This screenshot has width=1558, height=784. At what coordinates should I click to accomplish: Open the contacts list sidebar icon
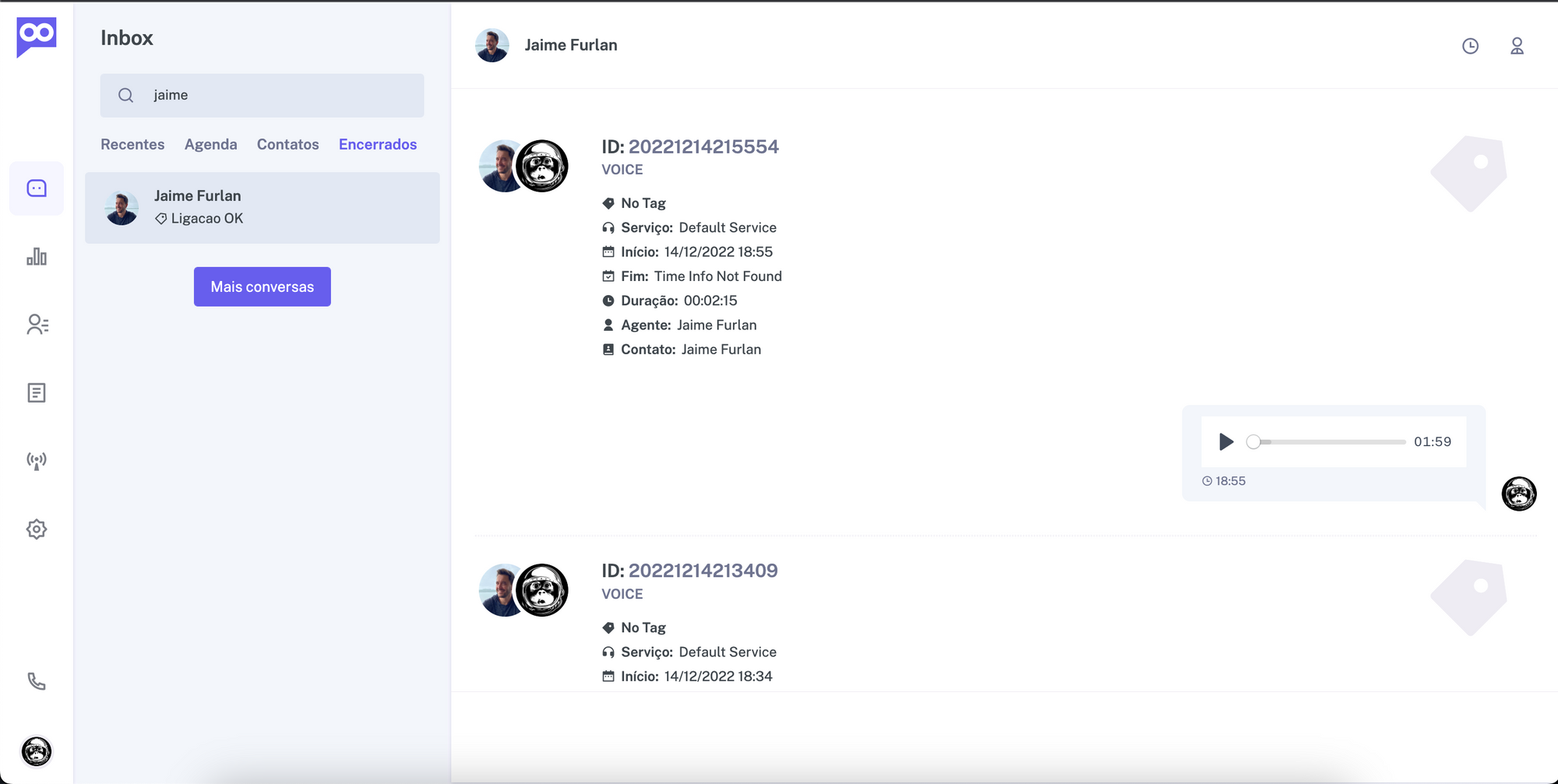tap(37, 325)
